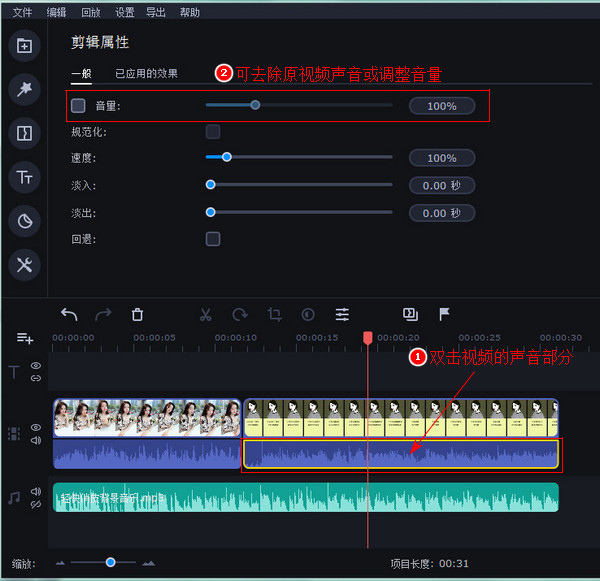Hide the title track eye icon
The width and height of the screenshot is (600, 581).
click(x=36, y=366)
